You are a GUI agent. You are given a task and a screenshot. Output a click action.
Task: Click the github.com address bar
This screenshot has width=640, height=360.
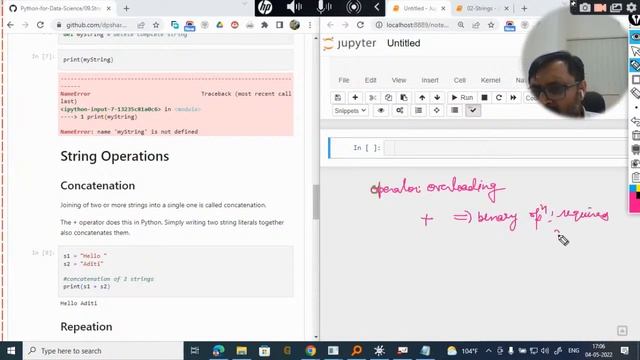click(96, 25)
